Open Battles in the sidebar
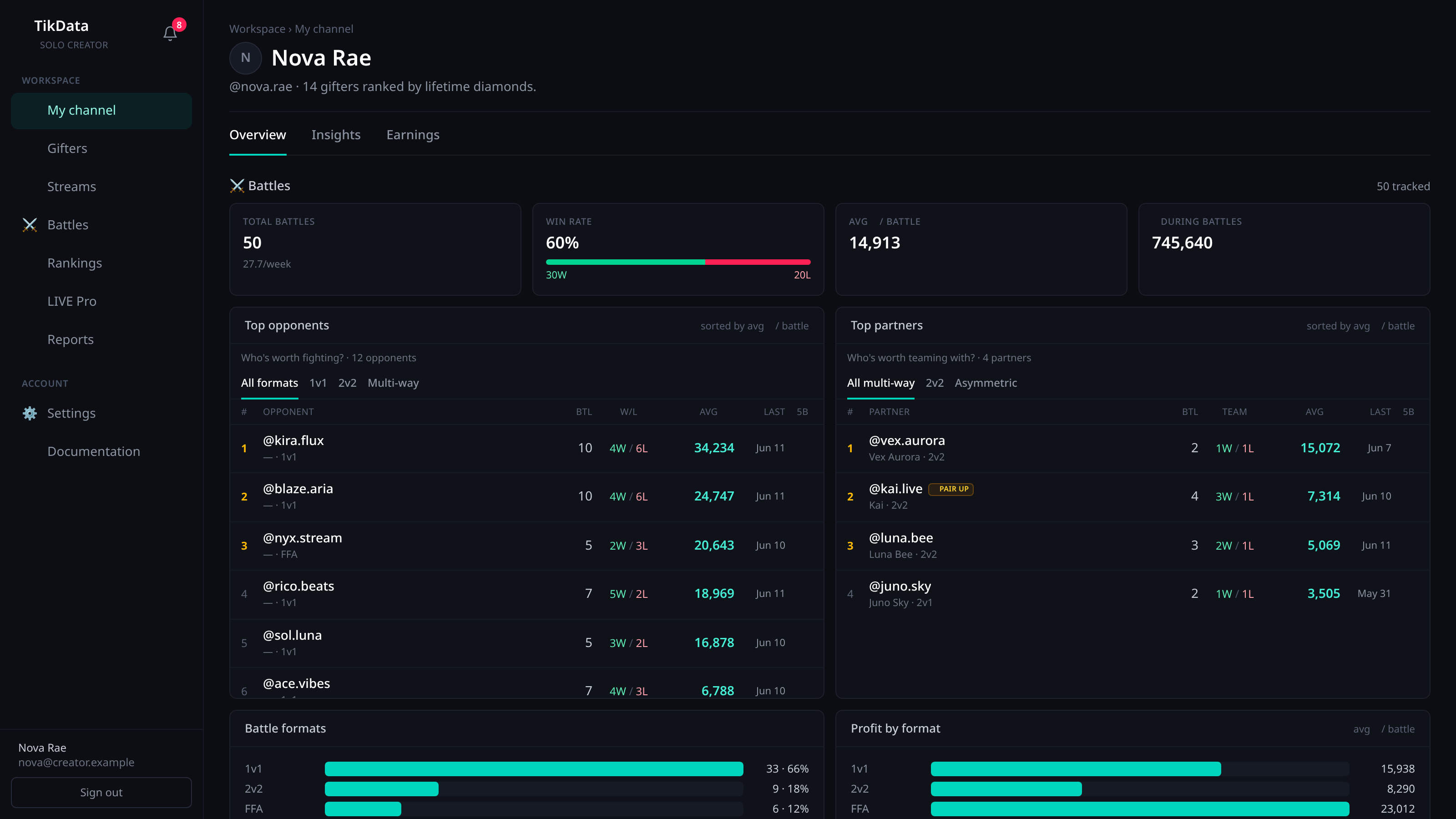 [101, 225]
